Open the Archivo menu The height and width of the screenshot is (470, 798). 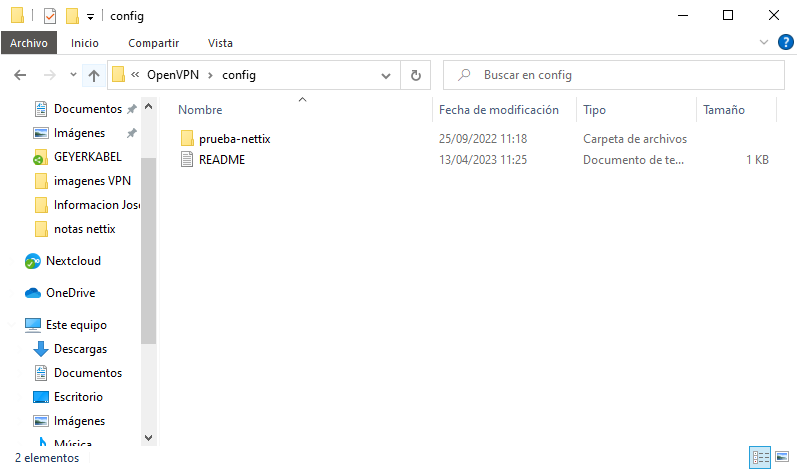pos(30,43)
